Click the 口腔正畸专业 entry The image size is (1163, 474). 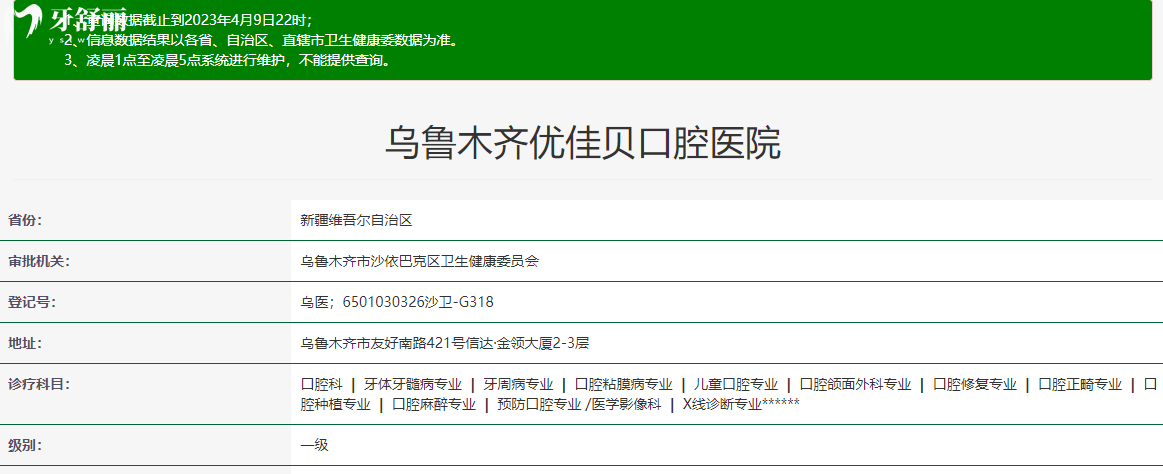pos(1080,384)
